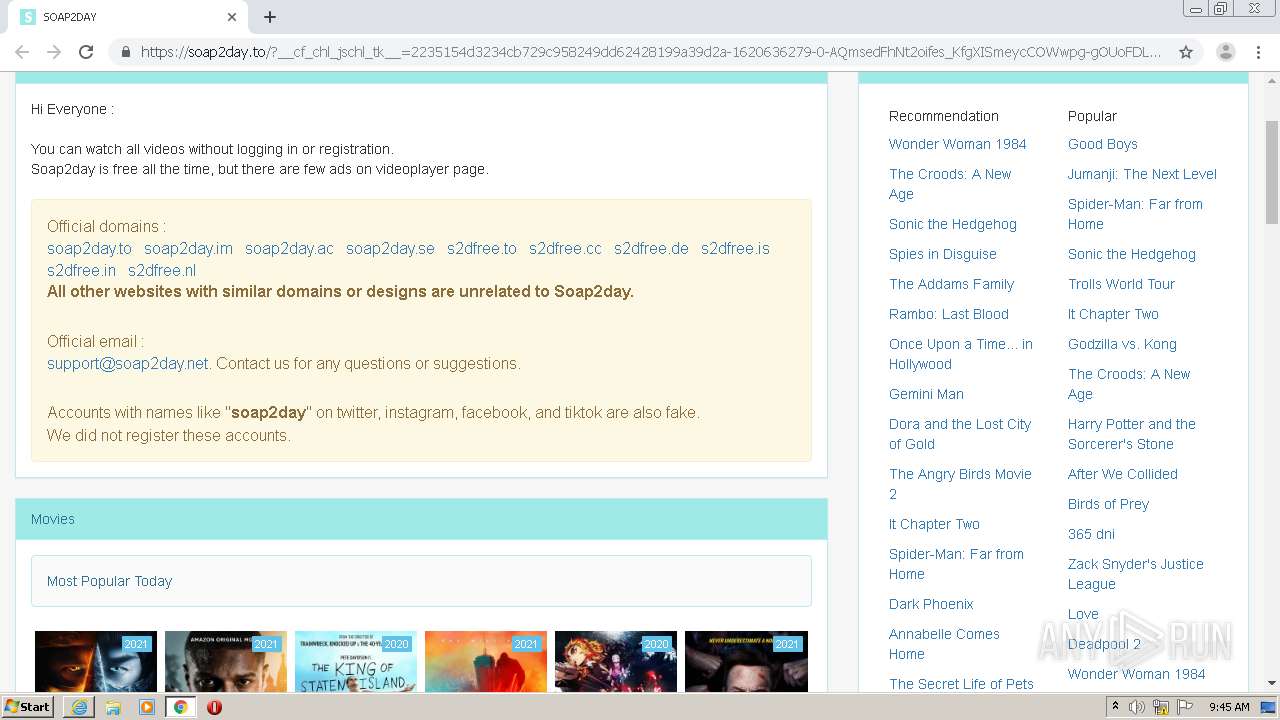Open Rambo: Last Blood link

(949, 314)
